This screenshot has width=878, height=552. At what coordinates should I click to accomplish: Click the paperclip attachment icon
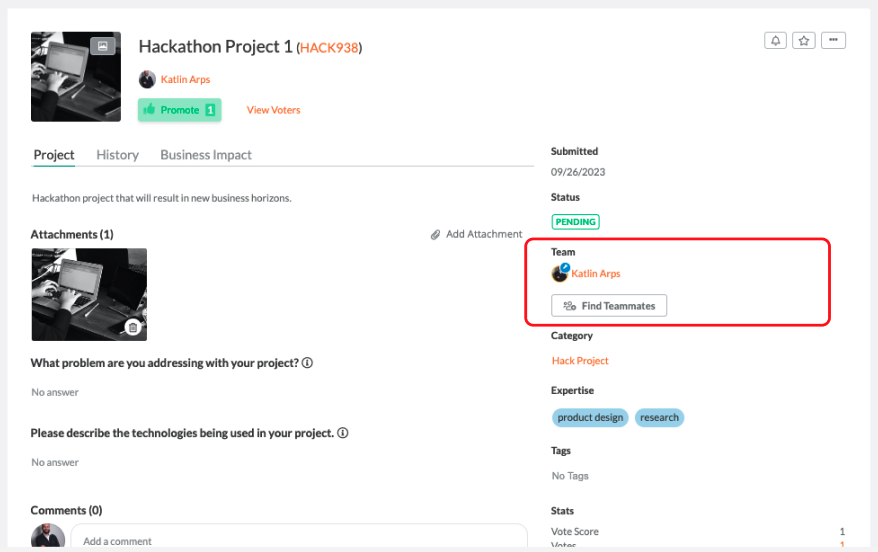[x=435, y=235]
